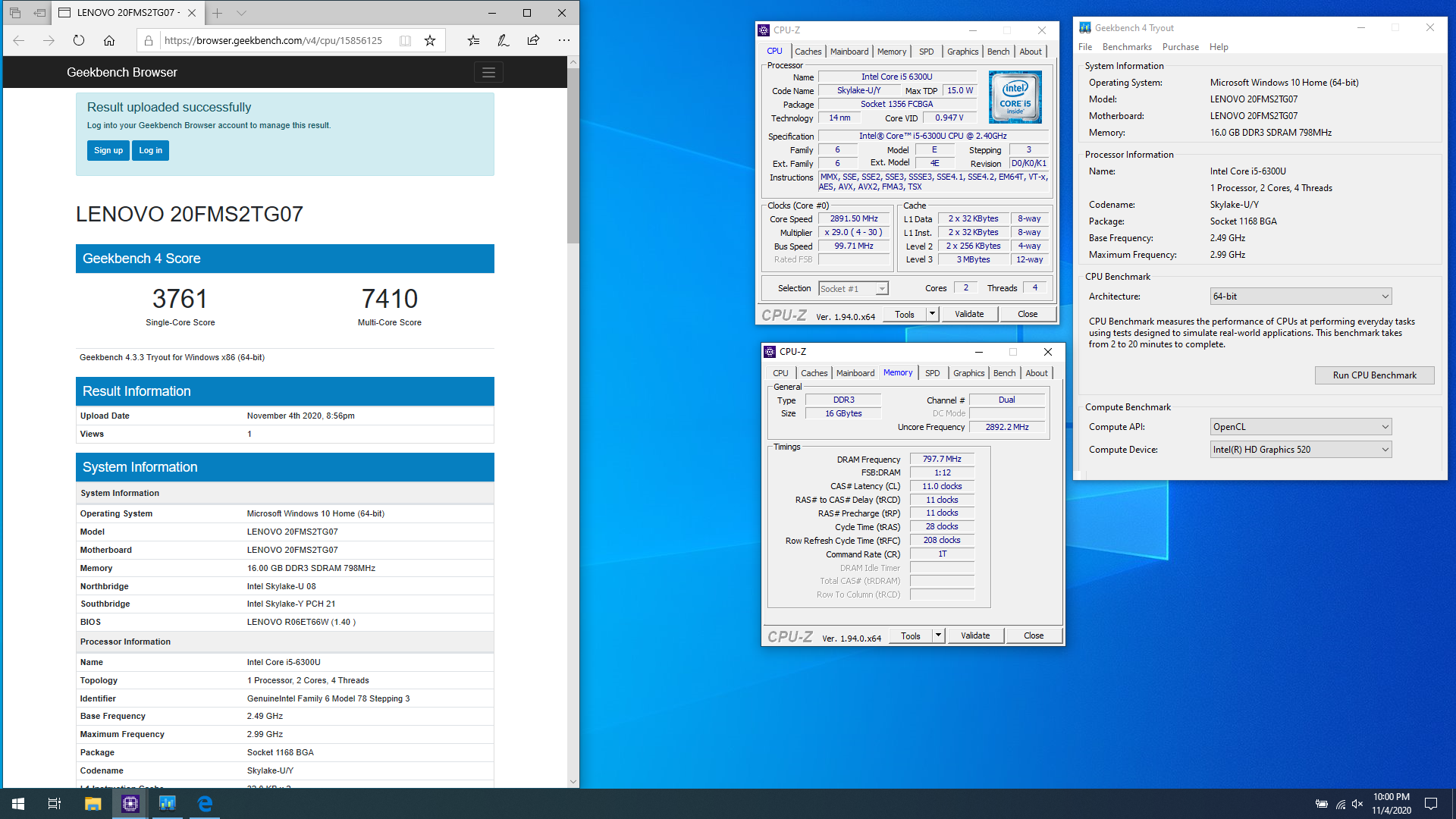Open Edge settings and more menu
The image size is (1456, 819).
pyautogui.click(x=563, y=40)
